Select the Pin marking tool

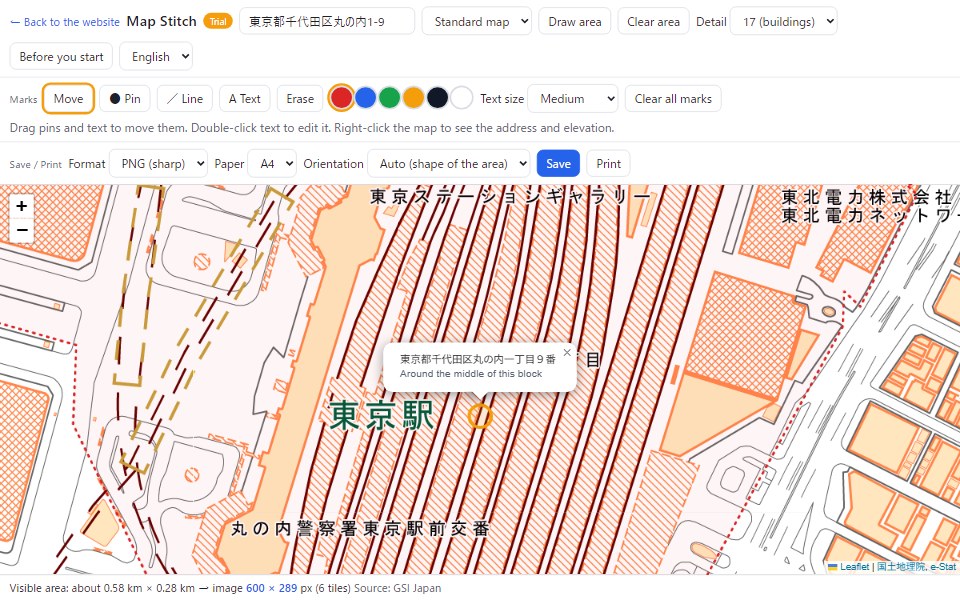[125, 99]
